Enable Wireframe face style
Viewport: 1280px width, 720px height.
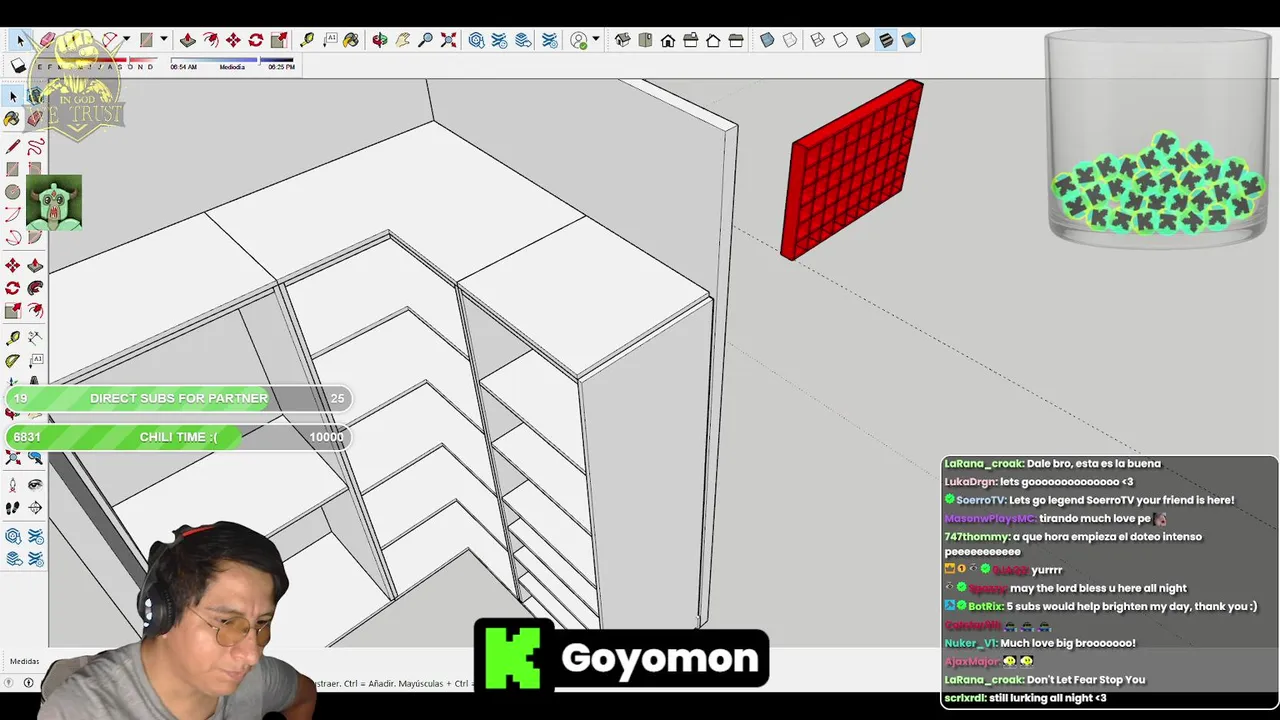coord(817,40)
